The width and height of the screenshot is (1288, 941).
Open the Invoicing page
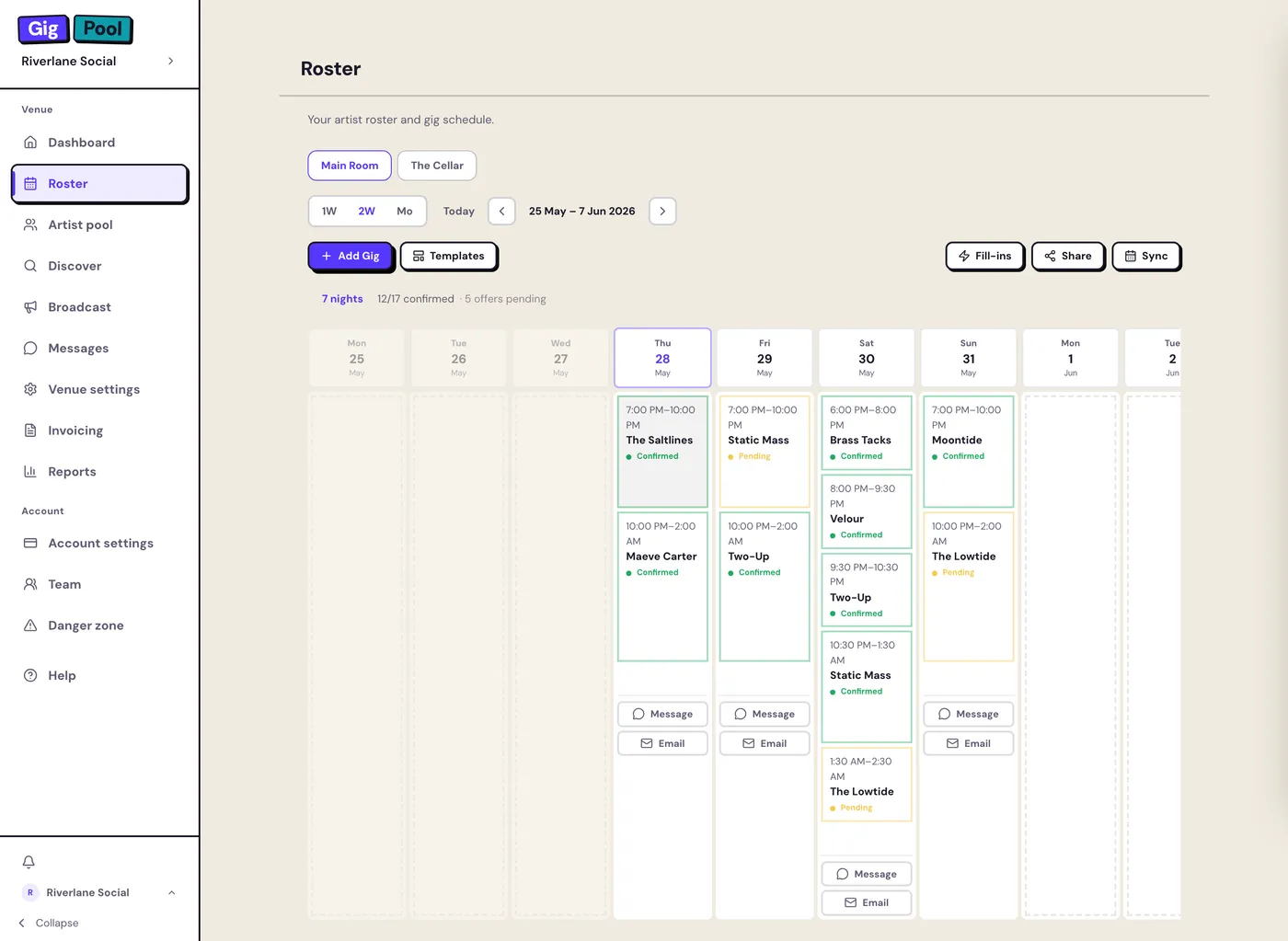click(x=99, y=430)
